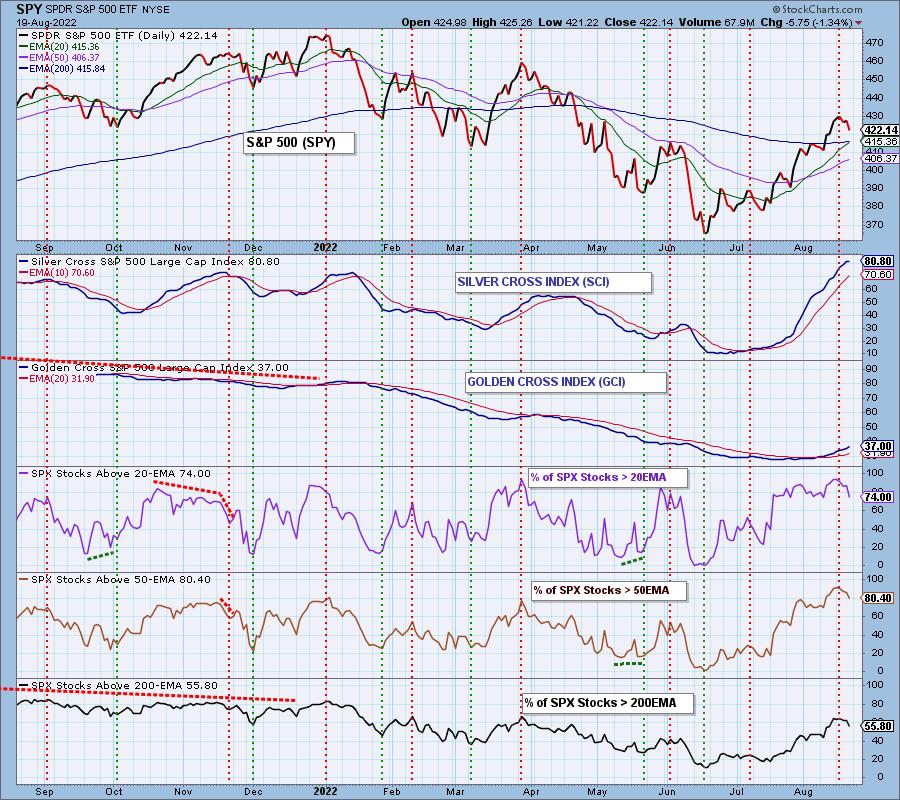The height and width of the screenshot is (800, 900).
Task: Select the SILVER CROSS INDEX (SCI) label box
Action: [553, 282]
